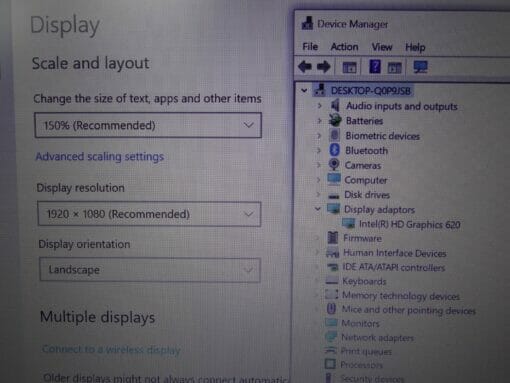Click the Computer category monitor icon
Viewport: 510px width, 383px height.
tap(334, 179)
